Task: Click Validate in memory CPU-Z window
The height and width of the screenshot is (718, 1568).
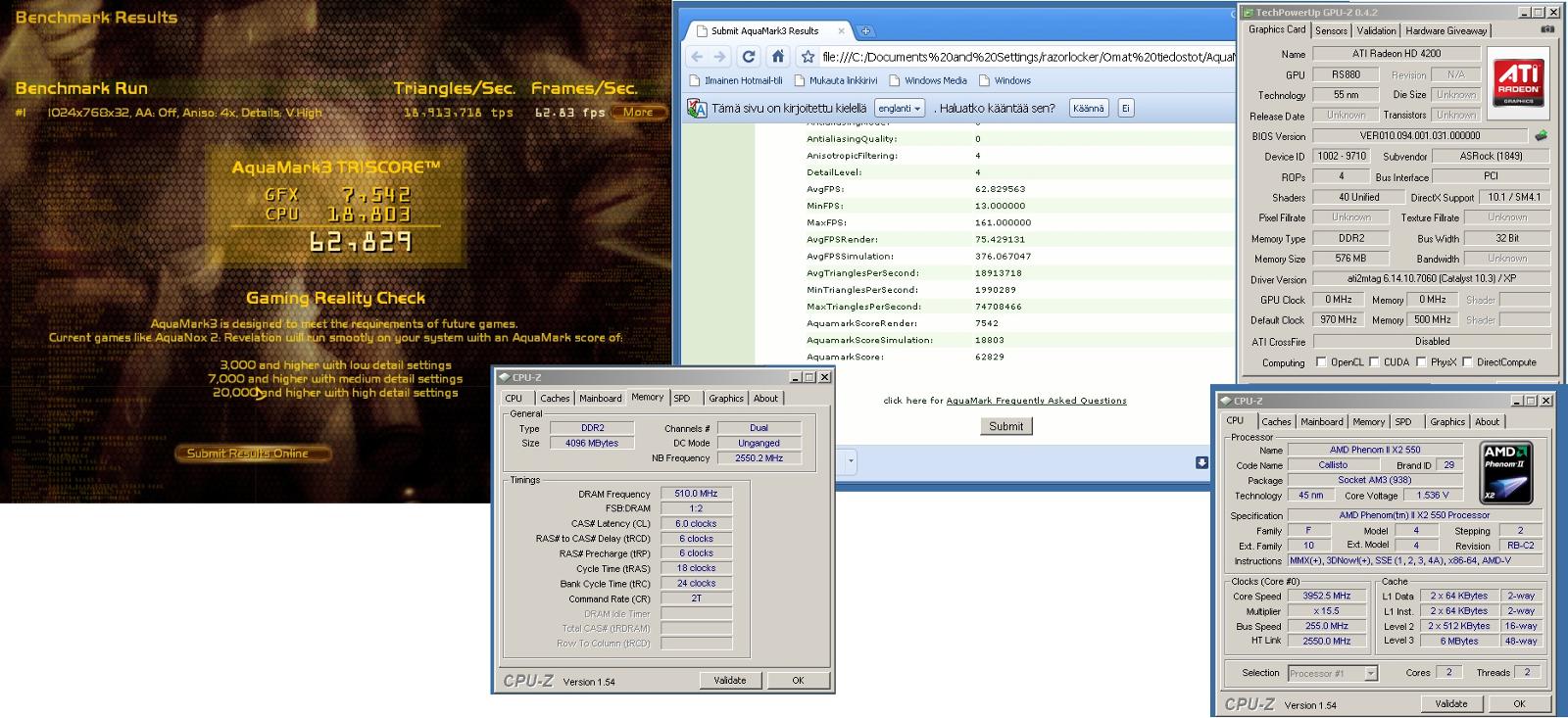Action: tap(730, 680)
